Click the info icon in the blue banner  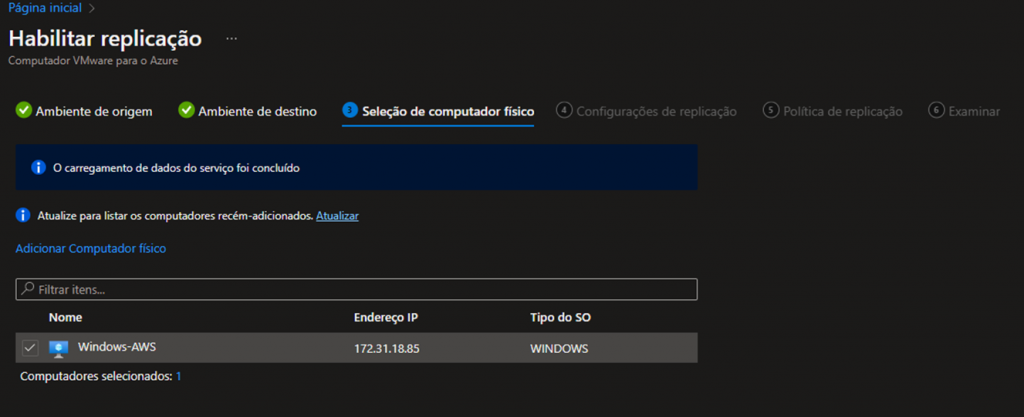click(38, 168)
